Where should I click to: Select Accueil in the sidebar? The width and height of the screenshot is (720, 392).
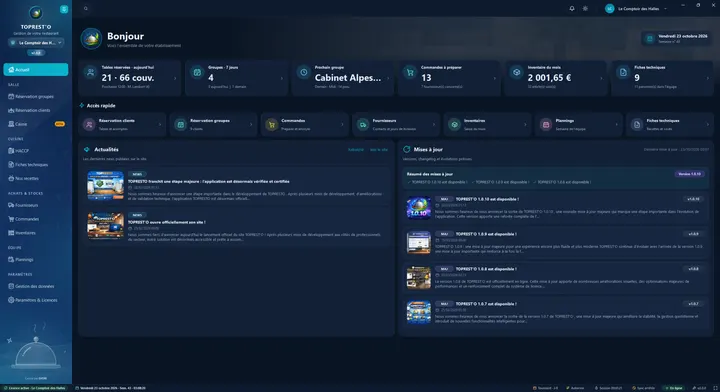pos(36,70)
